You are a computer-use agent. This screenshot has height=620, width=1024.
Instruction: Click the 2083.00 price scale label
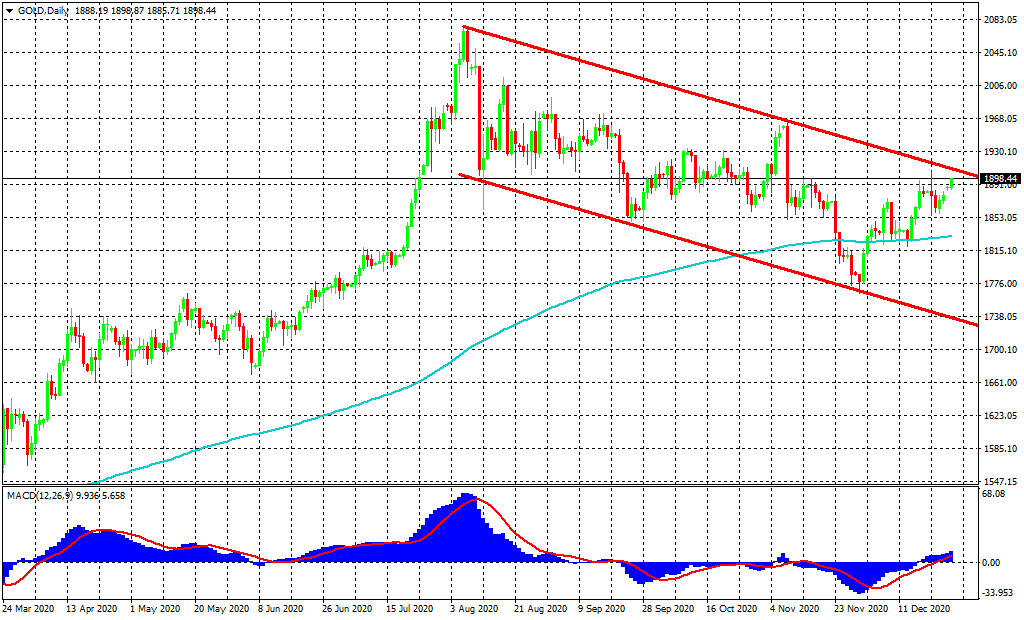coord(1000,20)
